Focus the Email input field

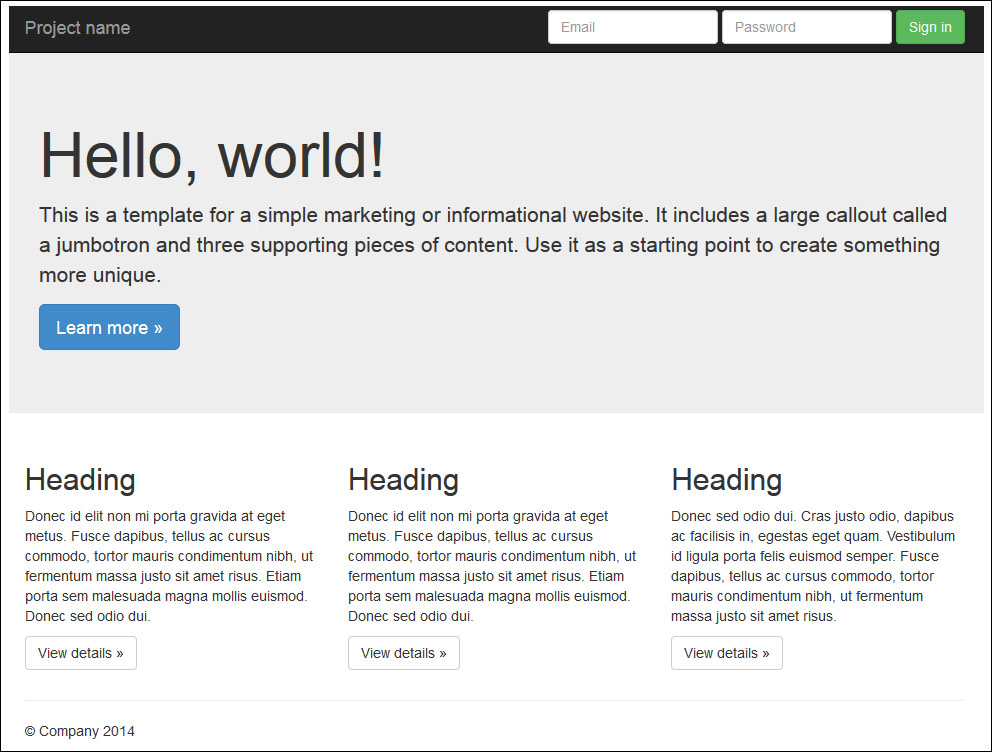632,27
